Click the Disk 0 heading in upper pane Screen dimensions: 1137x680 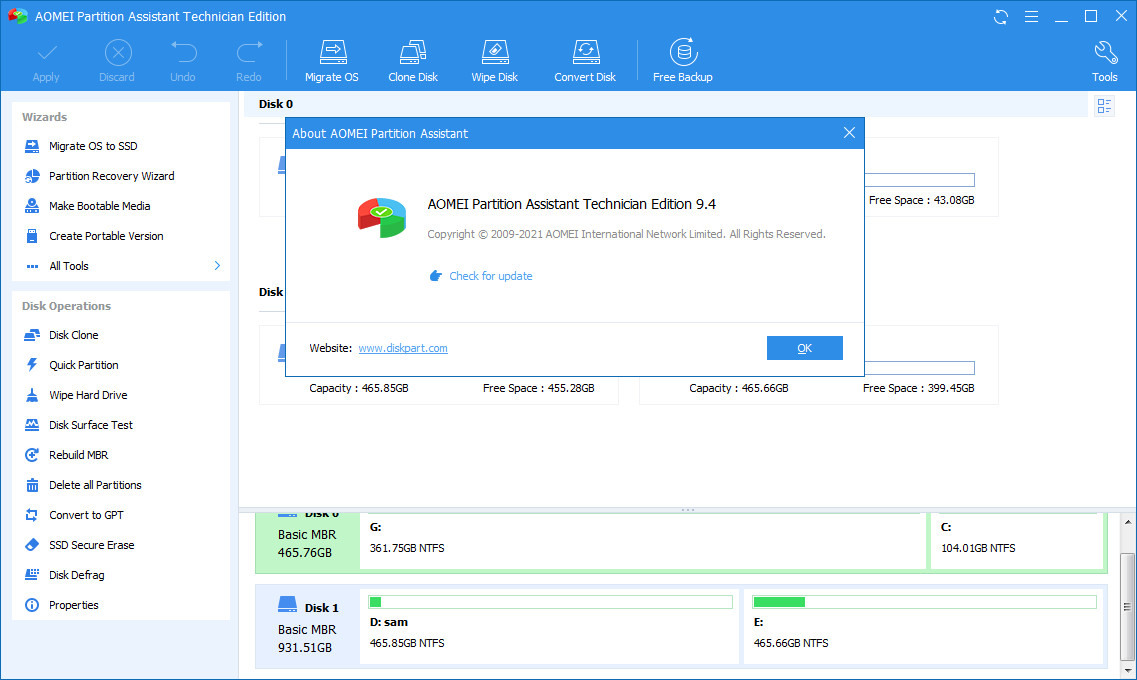click(x=276, y=104)
